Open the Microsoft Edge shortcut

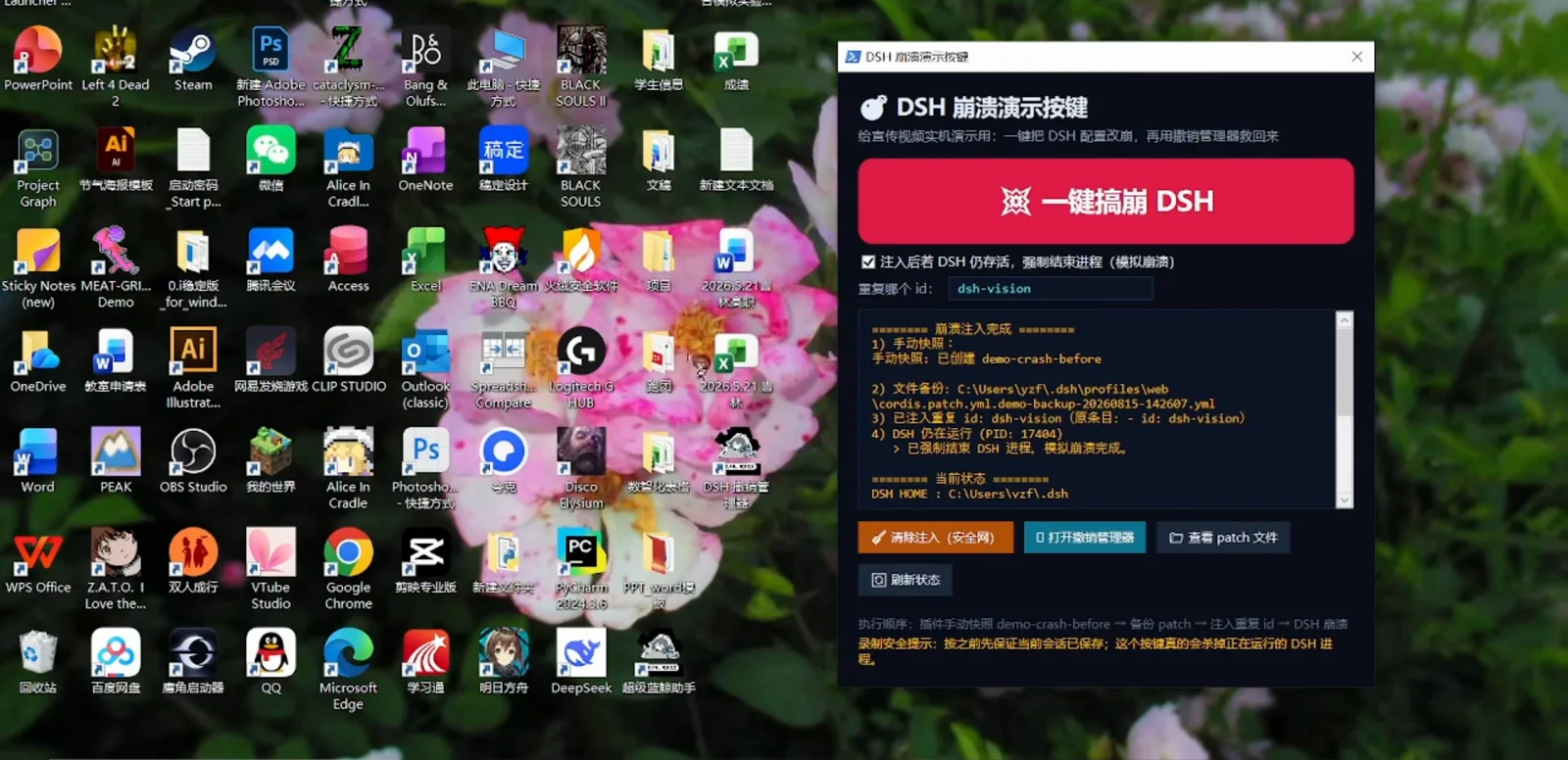[x=348, y=670]
